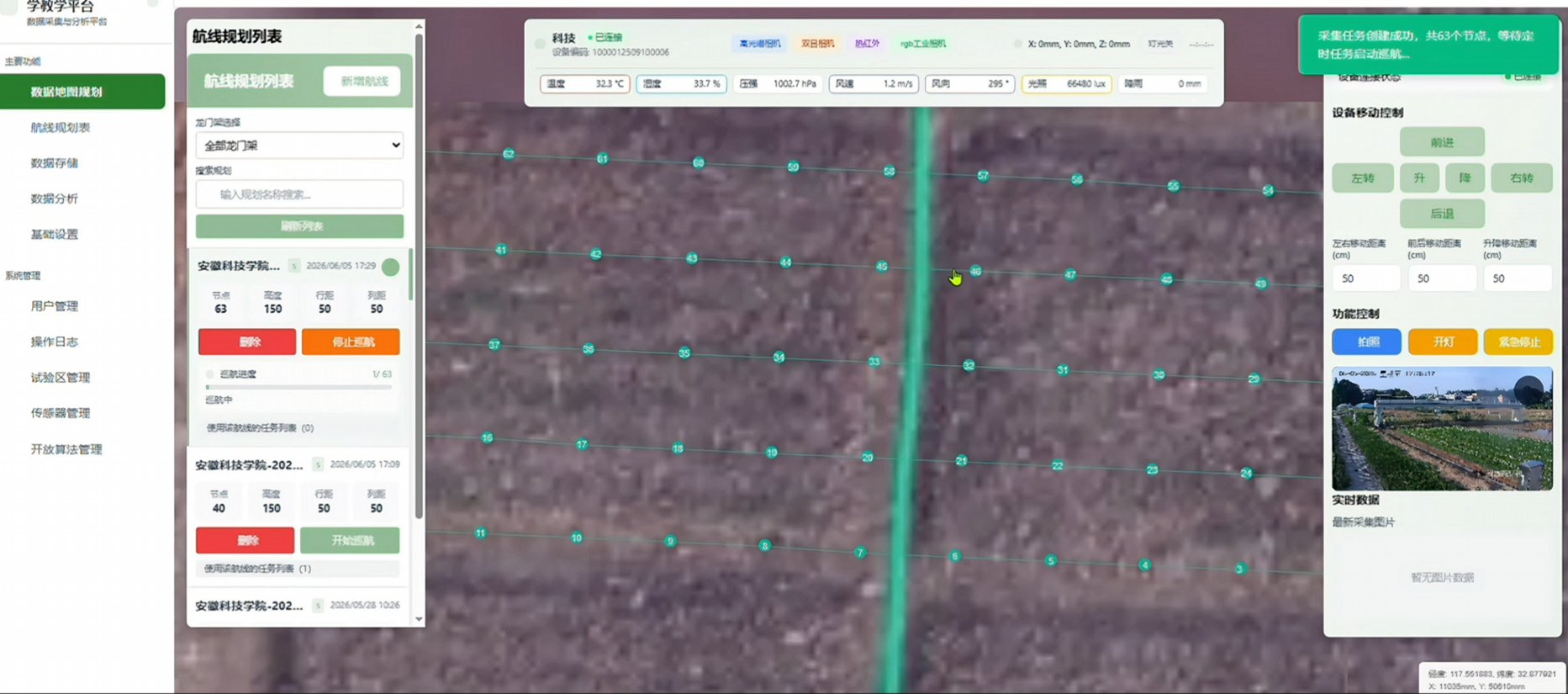
Task: Open 传感器管理 sidebar item
Action: 61,413
